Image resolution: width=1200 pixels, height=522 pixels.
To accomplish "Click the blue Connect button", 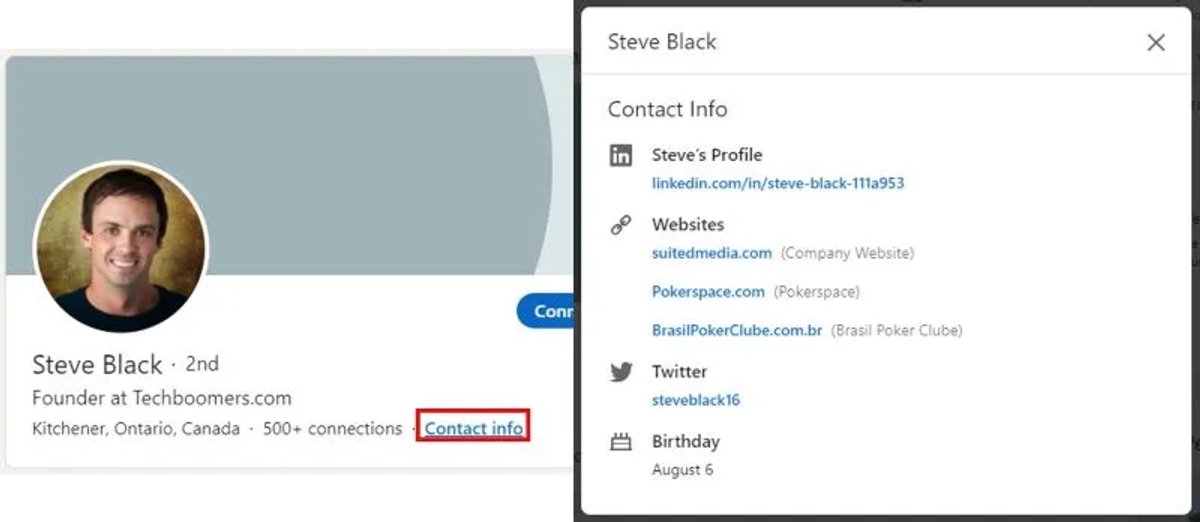I will (x=546, y=311).
